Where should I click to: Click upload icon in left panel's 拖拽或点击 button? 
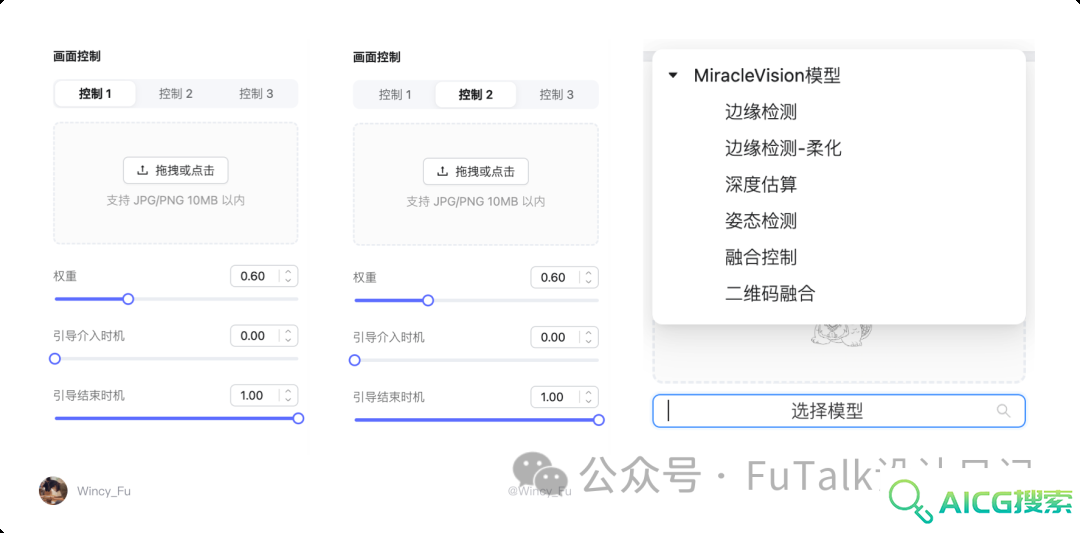click(x=143, y=170)
